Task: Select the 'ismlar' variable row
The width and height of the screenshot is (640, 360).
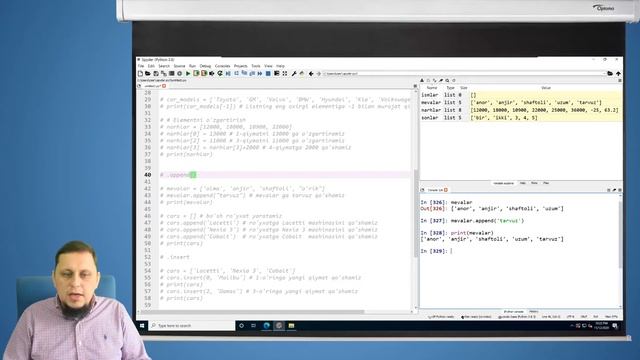Action: pos(521,95)
